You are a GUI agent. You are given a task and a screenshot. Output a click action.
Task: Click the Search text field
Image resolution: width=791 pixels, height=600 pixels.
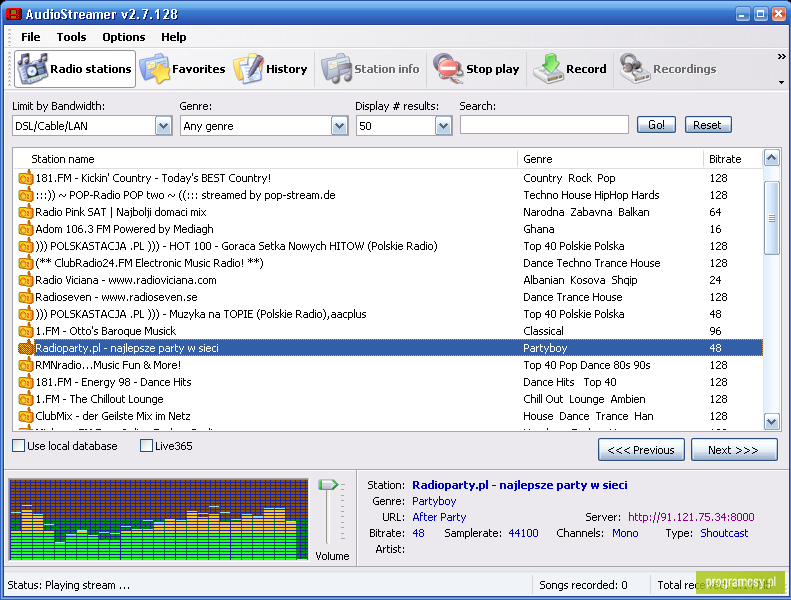(x=544, y=125)
